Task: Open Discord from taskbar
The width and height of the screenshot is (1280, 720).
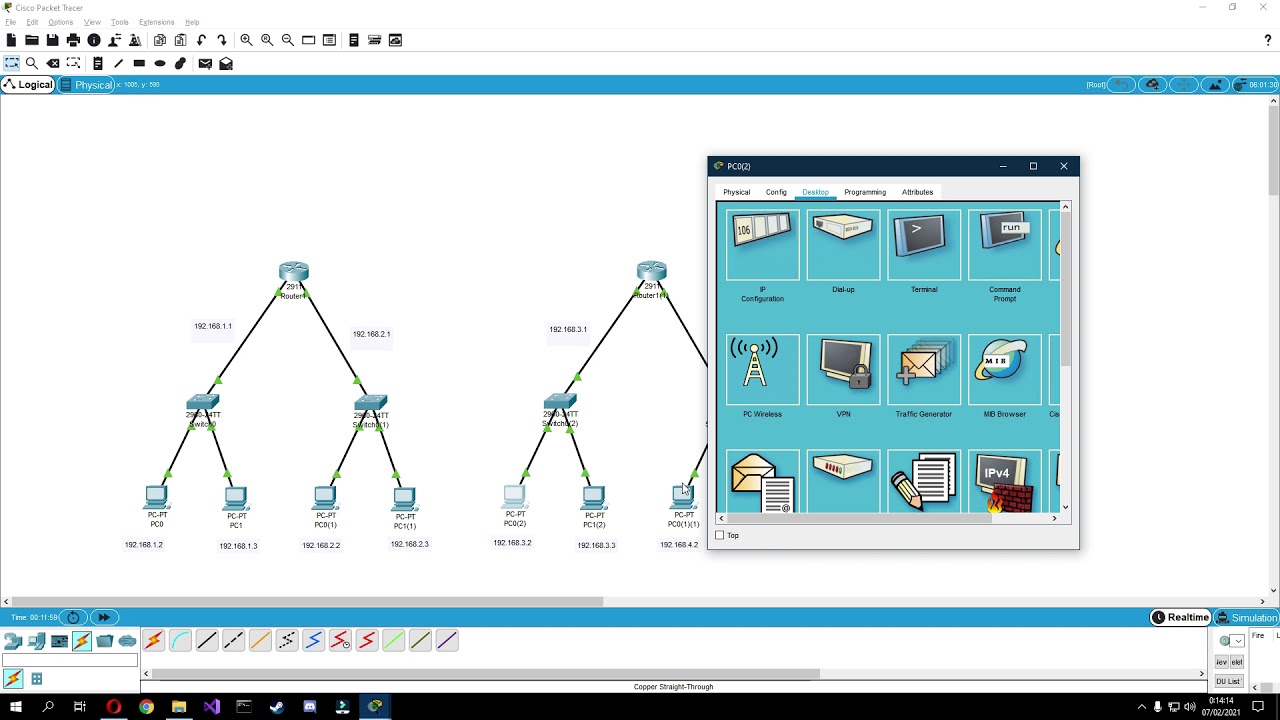Action: [309, 706]
